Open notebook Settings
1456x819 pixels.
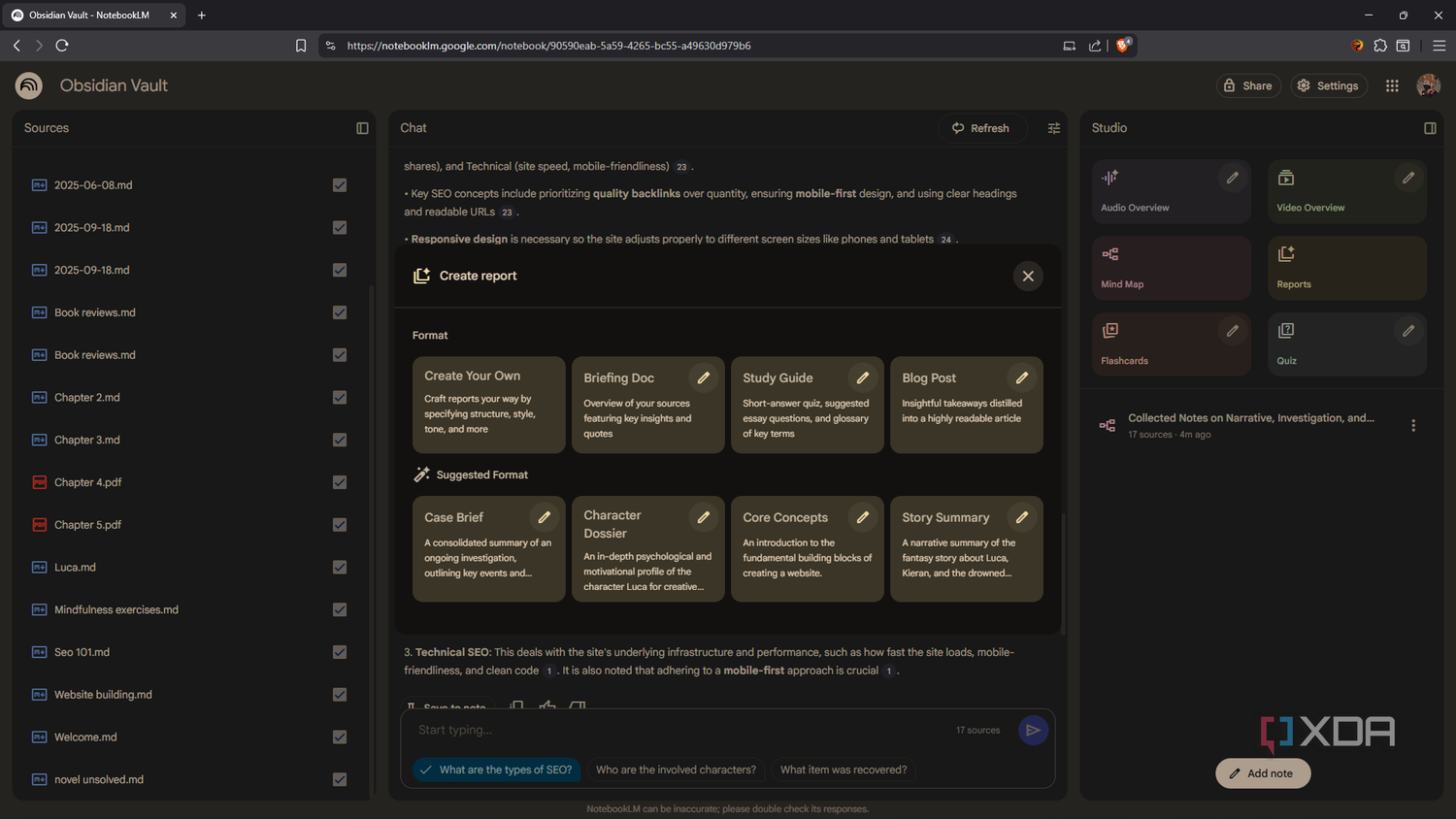[1328, 85]
